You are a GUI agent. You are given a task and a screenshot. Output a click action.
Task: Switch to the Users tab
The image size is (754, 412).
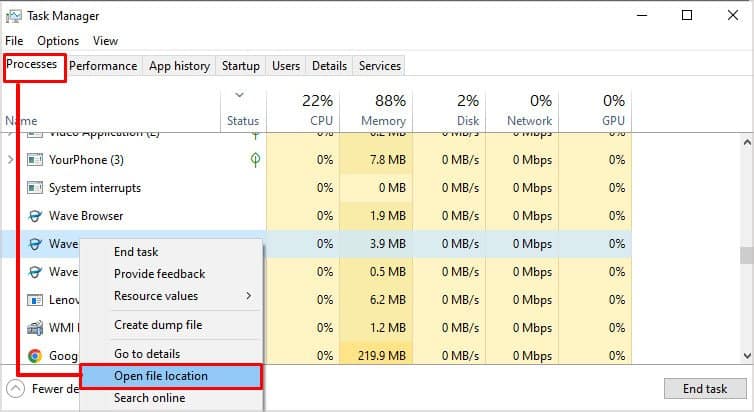286,66
